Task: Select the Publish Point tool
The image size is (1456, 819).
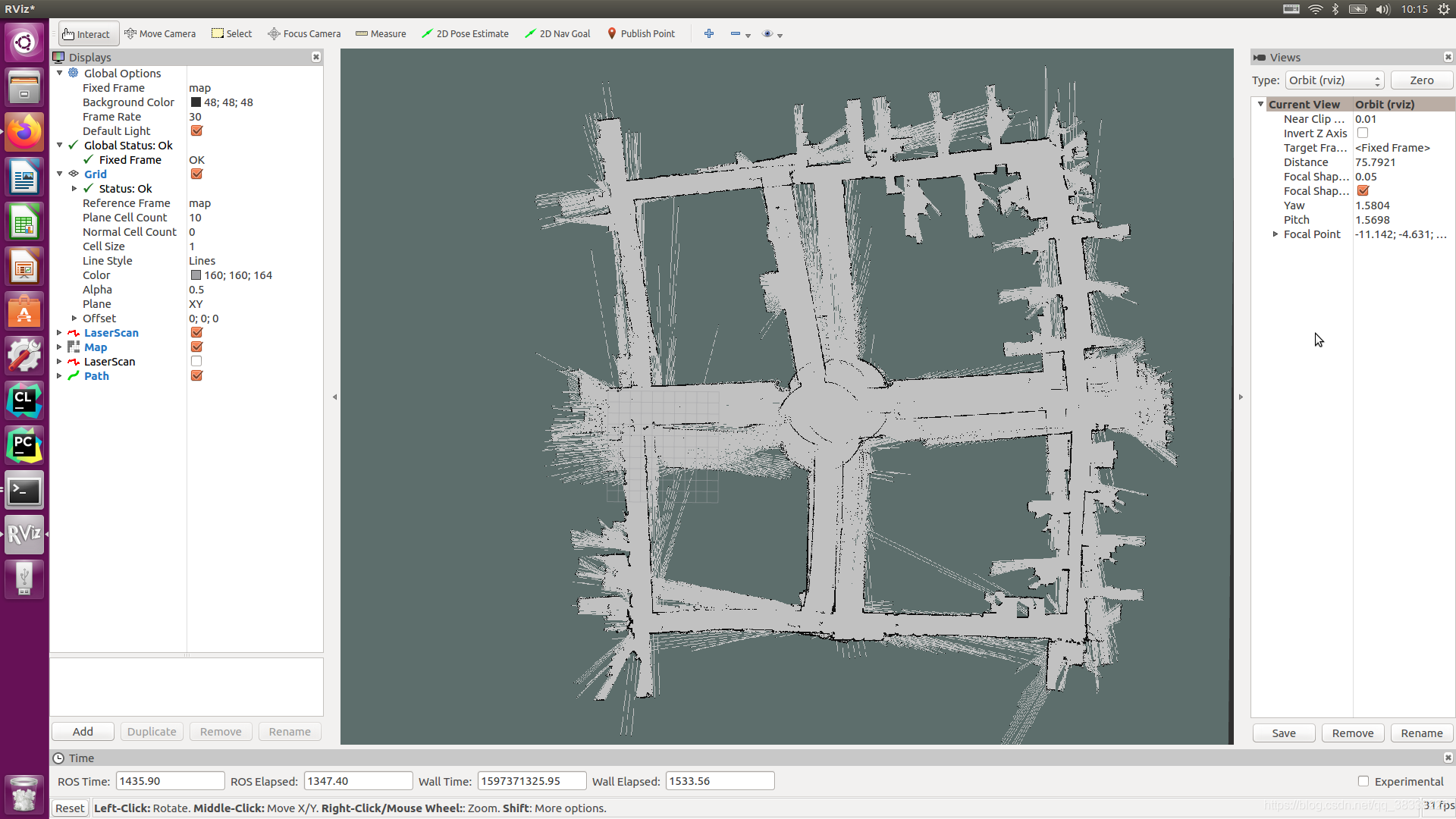Action: click(641, 34)
